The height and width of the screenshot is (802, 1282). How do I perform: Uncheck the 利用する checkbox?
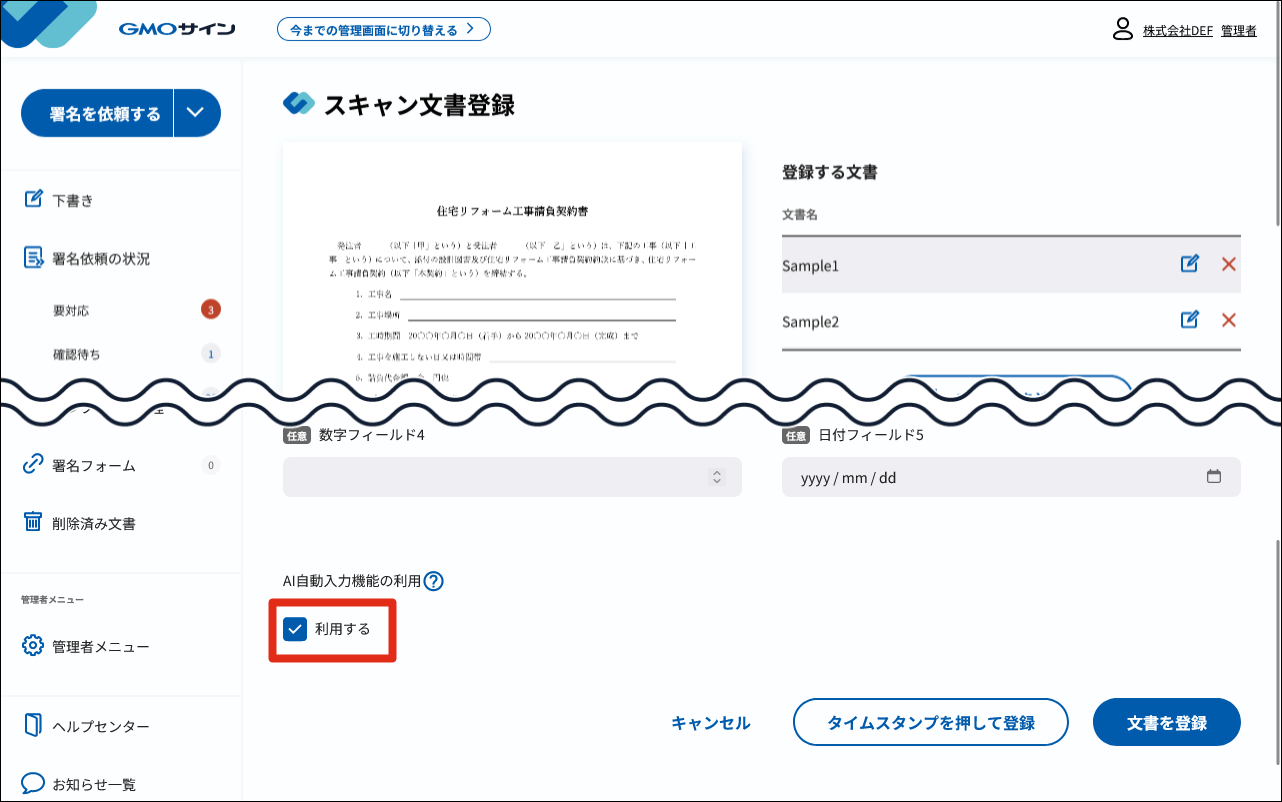(x=295, y=629)
